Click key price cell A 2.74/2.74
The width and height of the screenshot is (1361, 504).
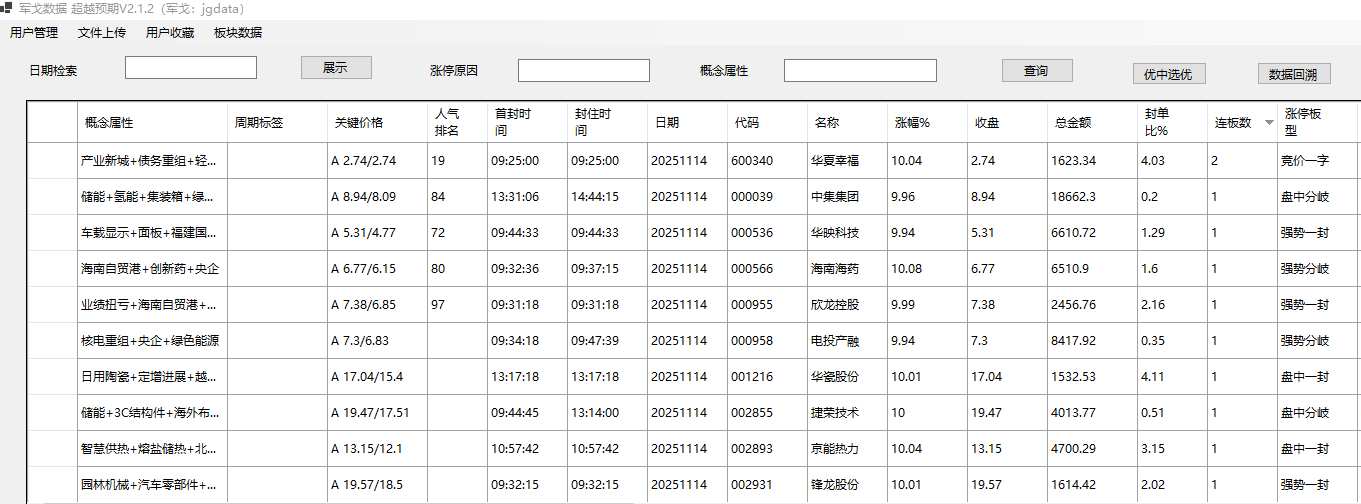[377, 161]
